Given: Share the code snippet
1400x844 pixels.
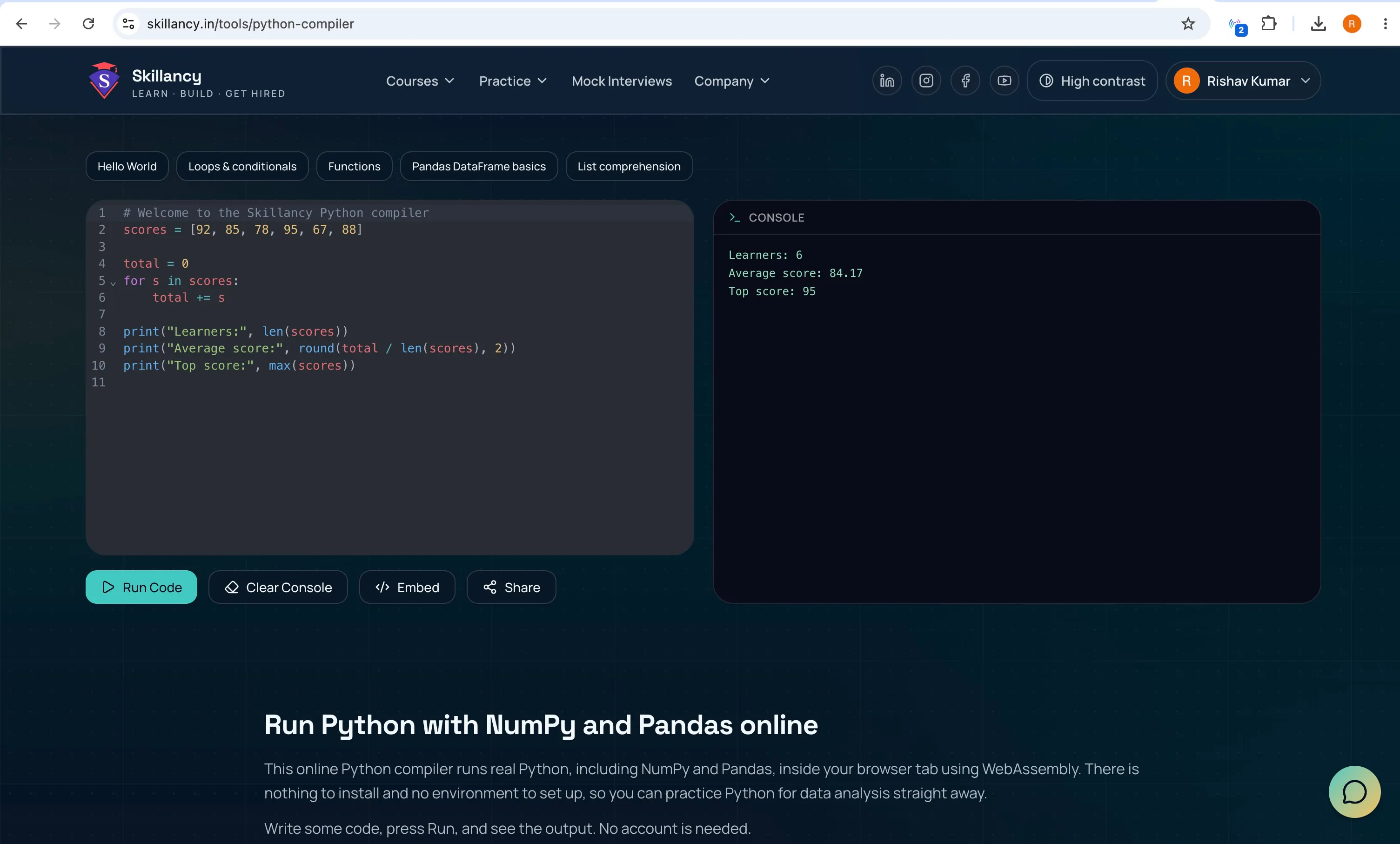Looking at the screenshot, I should (x=511, y=587).
